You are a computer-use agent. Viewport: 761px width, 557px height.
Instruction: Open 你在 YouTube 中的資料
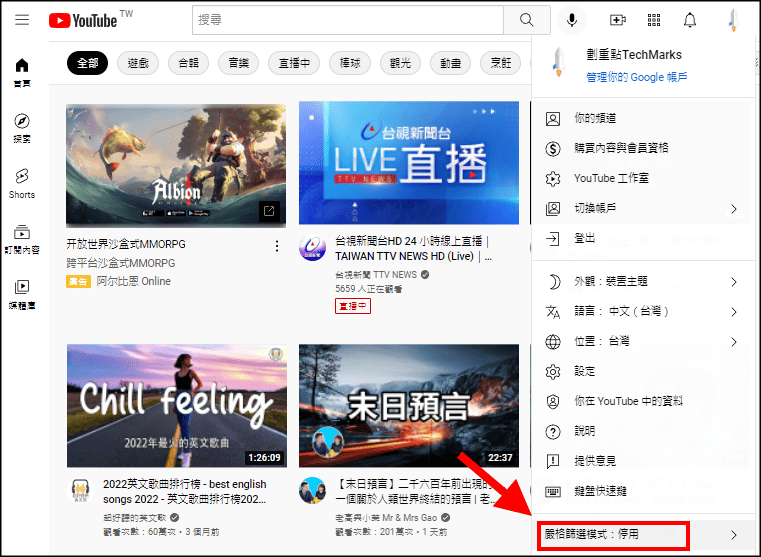pyautogui.click(x=643, y=401)
